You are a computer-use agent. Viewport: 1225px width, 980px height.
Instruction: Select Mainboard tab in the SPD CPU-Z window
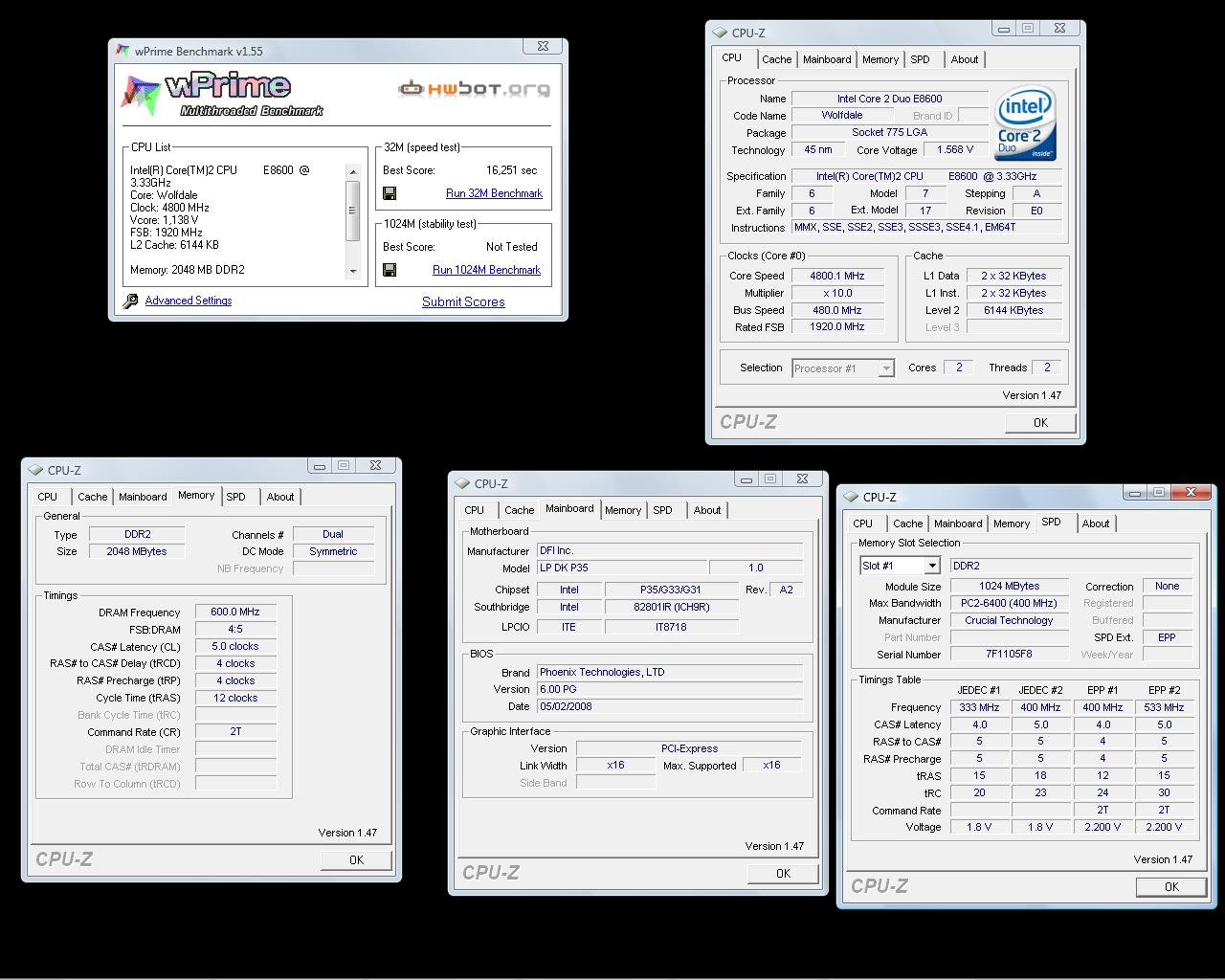coord(958,523)
